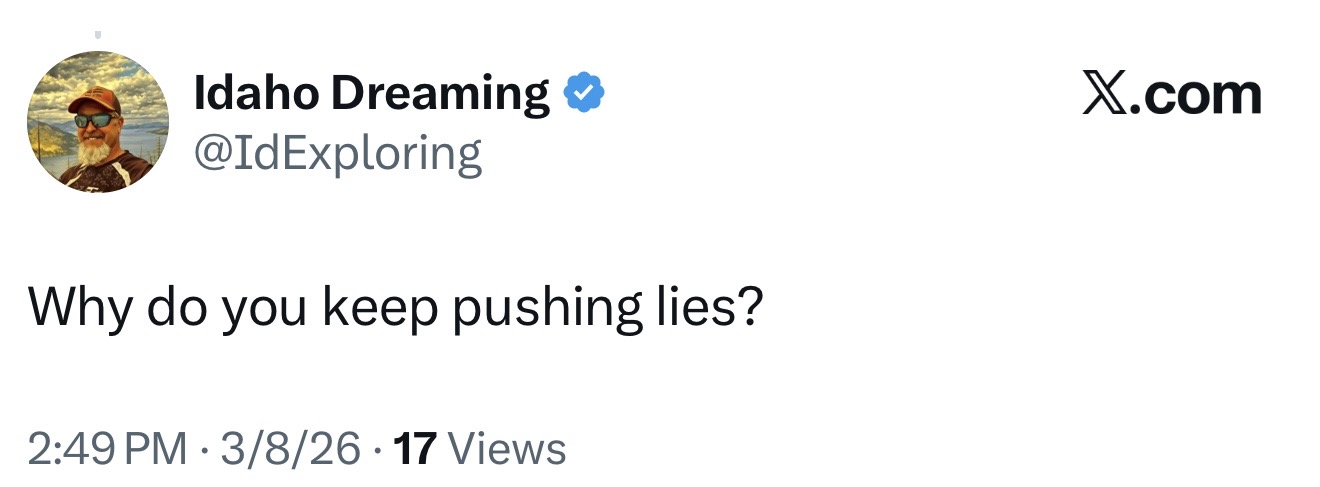Click the "Views" label
Screen dimensions: 1320x487
[x=507, y=449]
